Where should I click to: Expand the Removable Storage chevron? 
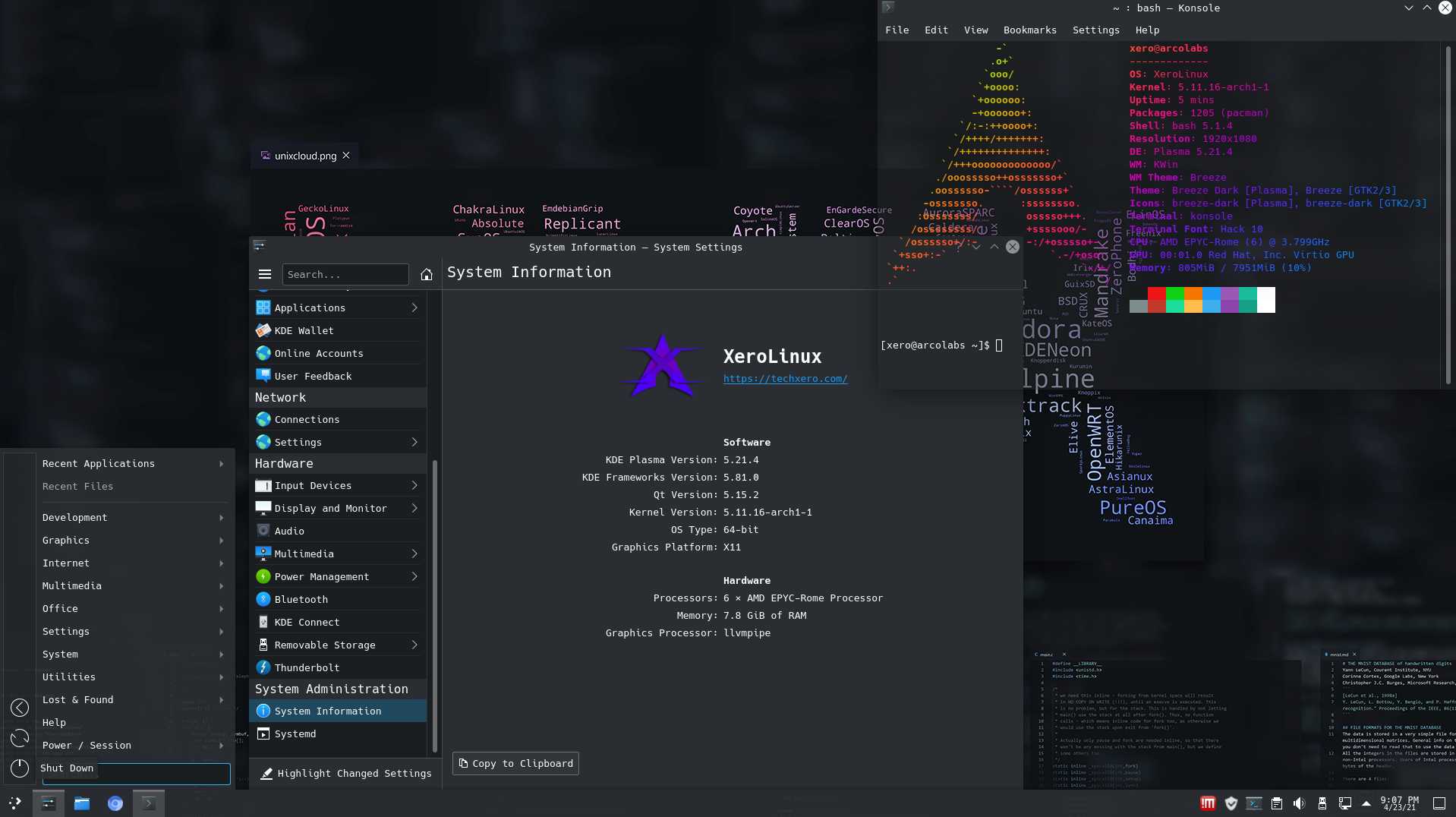point(414,645)
